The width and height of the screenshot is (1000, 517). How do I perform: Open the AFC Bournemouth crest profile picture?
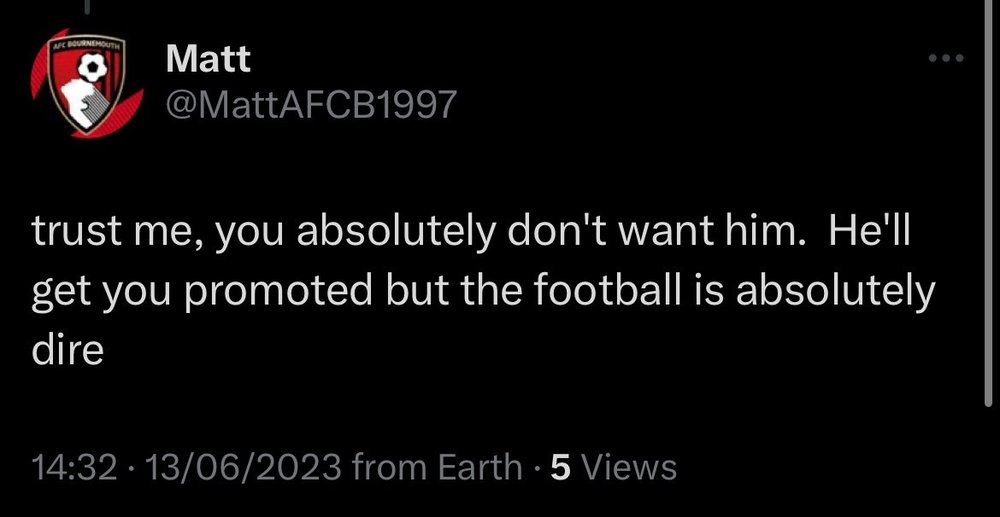(87, 83)
